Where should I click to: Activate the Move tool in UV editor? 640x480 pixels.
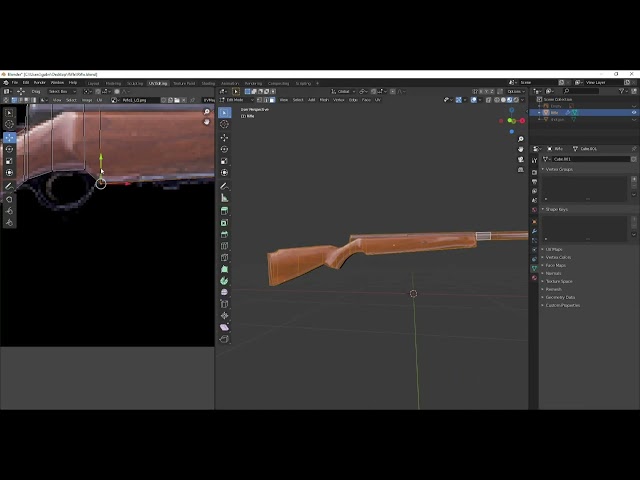9,138
